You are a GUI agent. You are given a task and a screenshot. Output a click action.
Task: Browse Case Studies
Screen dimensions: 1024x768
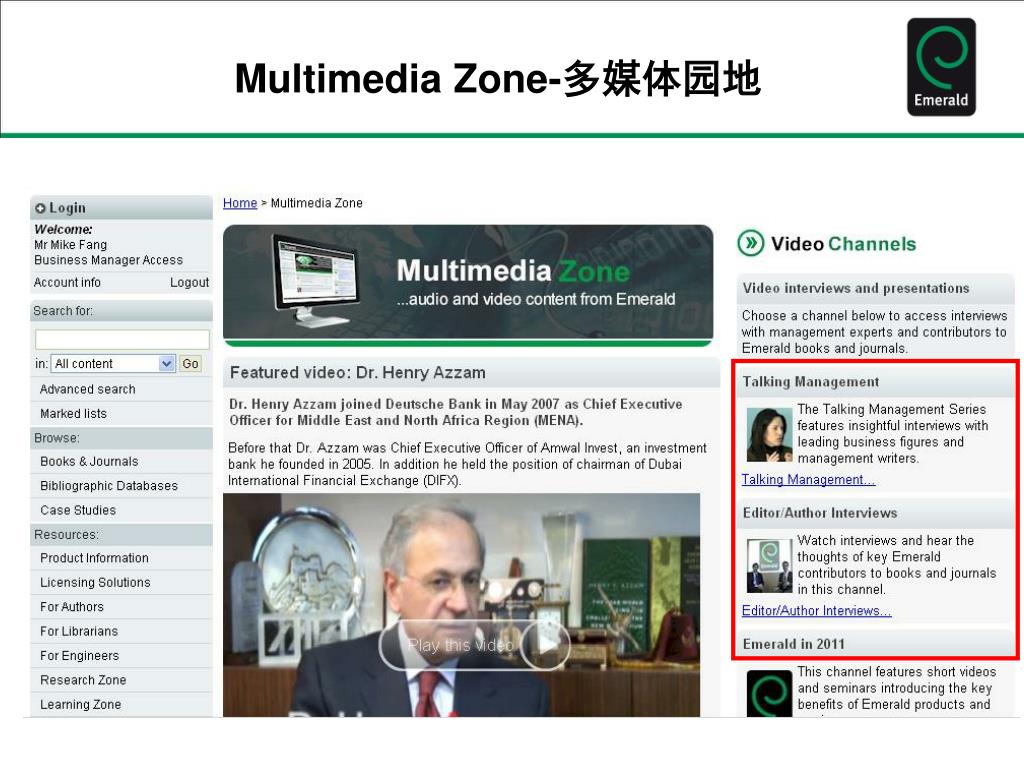click(78, 510)
